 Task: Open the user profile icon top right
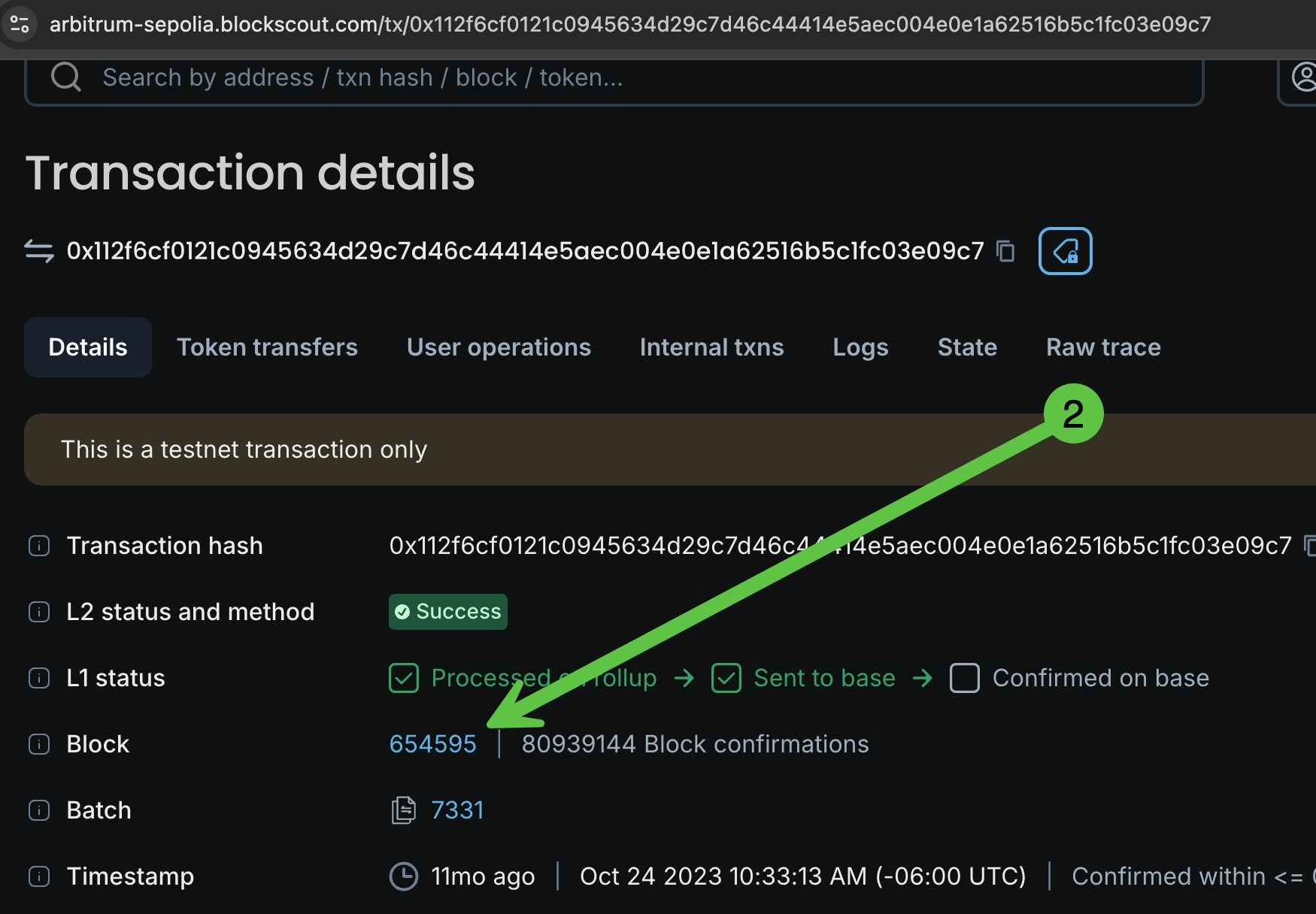(1305, 76)
